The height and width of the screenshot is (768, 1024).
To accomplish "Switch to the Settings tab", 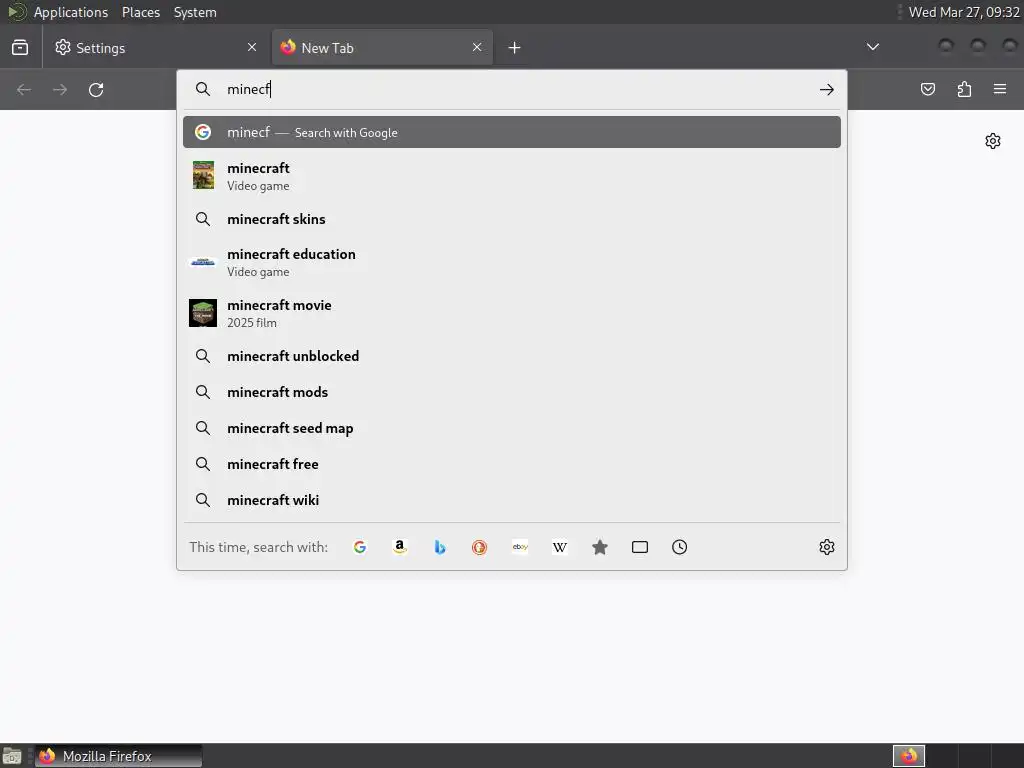I will coord(155,48).
